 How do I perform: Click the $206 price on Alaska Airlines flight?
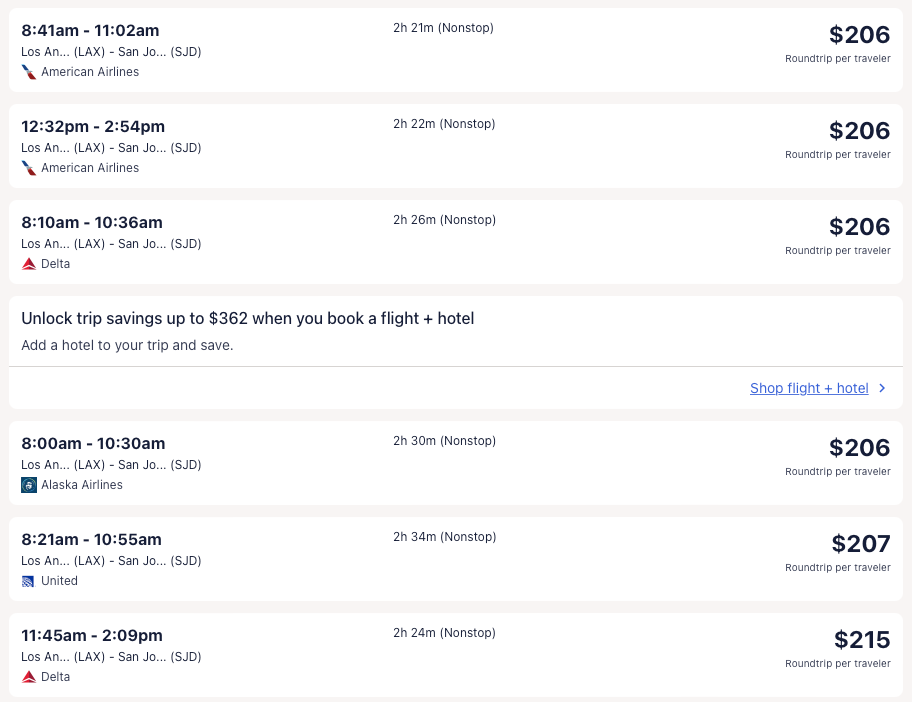(x=859, y=448)
